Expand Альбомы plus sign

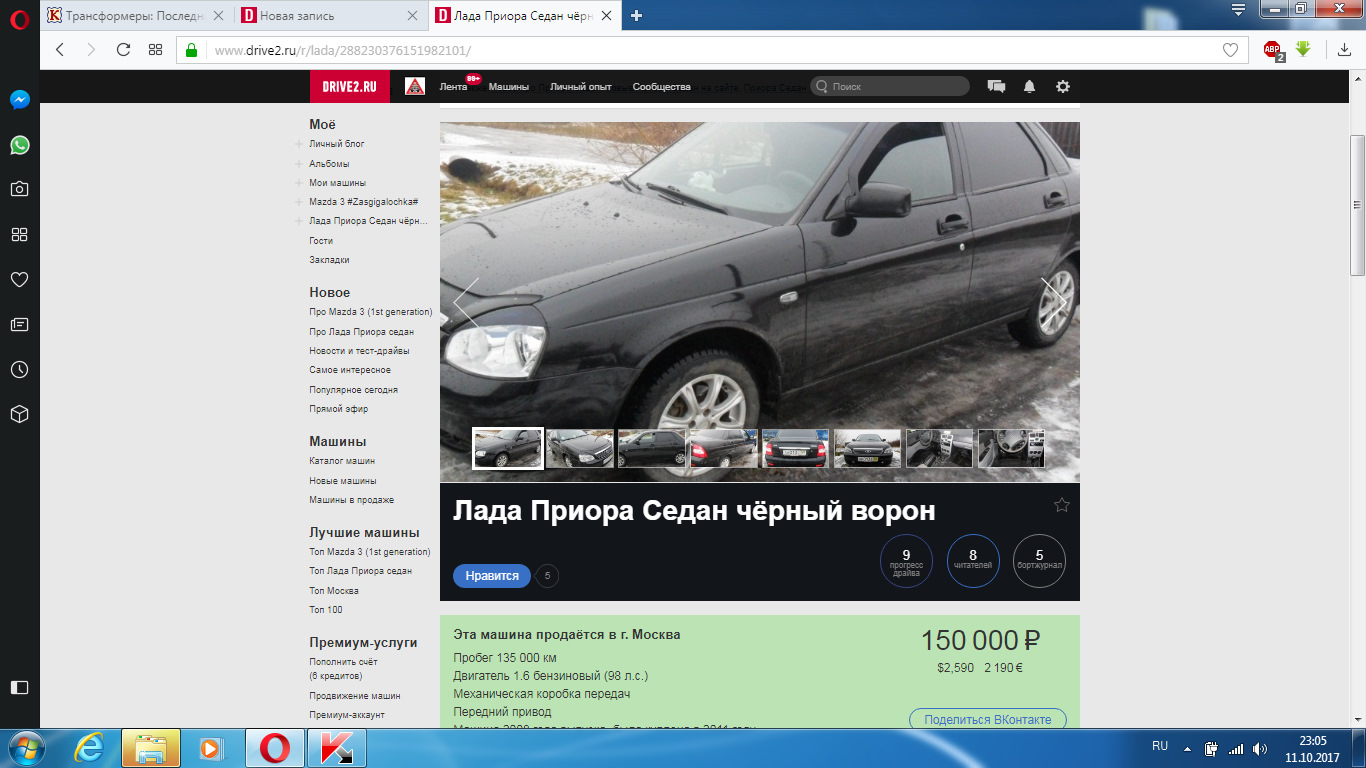point(299,163)
